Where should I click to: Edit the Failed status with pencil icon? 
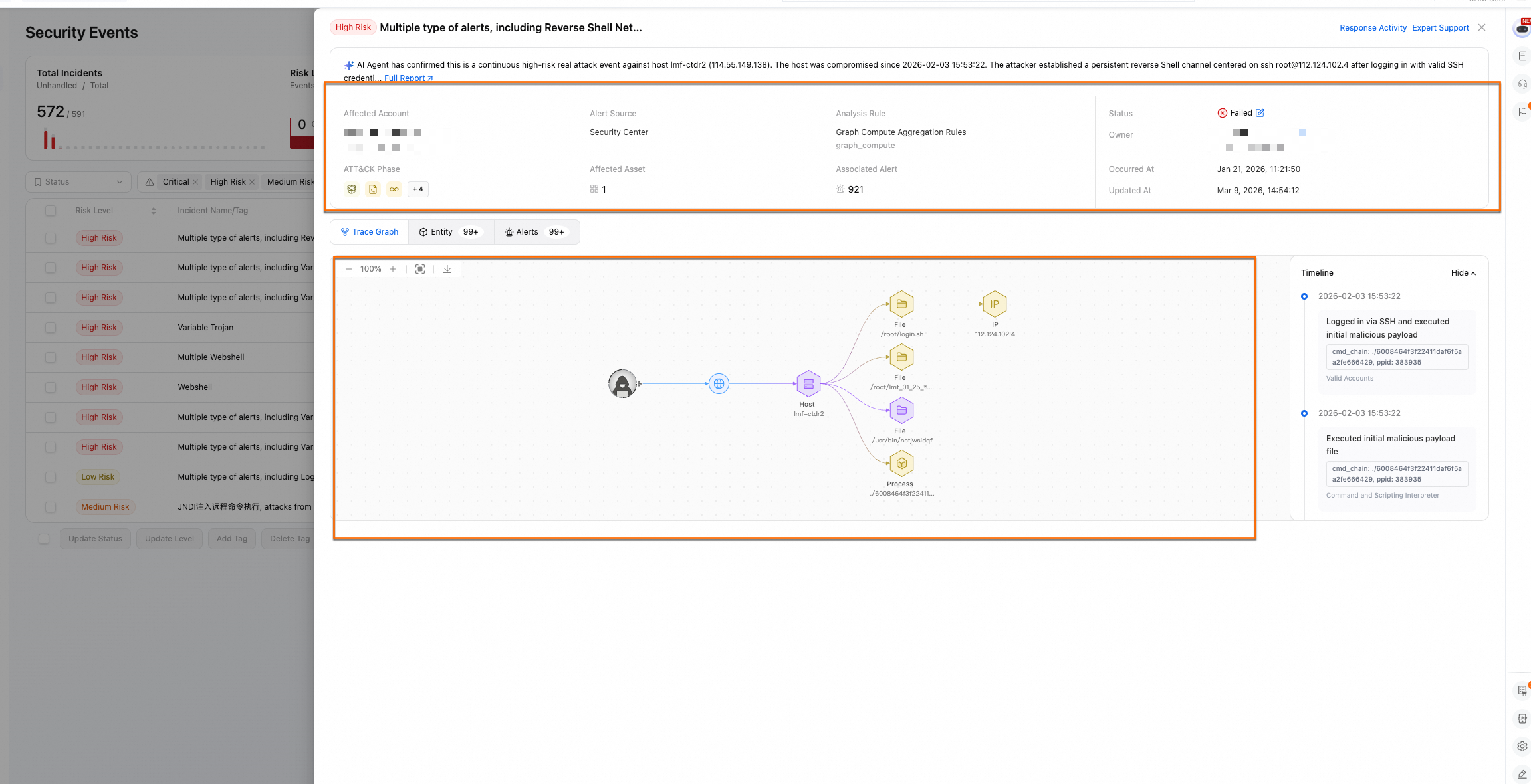tap(1260, 113)
